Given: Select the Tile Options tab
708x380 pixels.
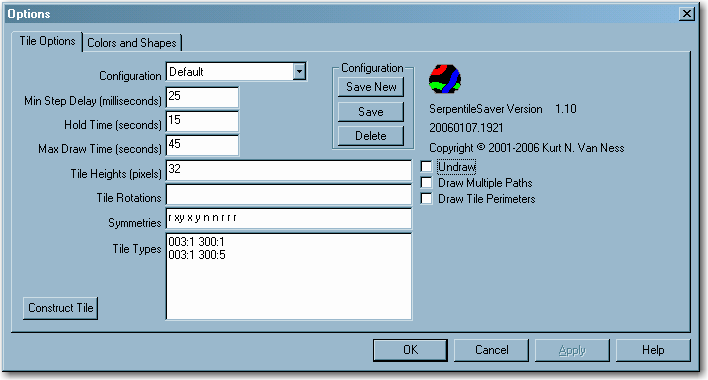Looking at the screenshot, I should 47,41.
